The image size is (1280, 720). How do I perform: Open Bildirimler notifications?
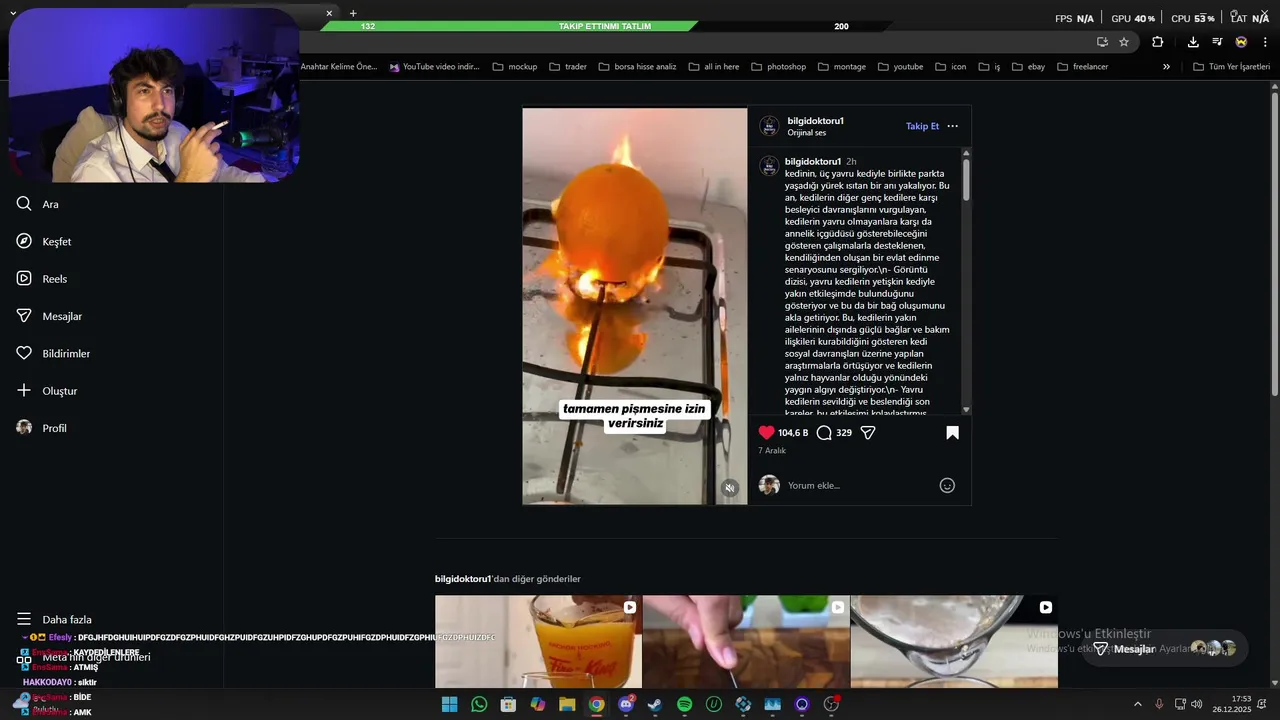53,353
